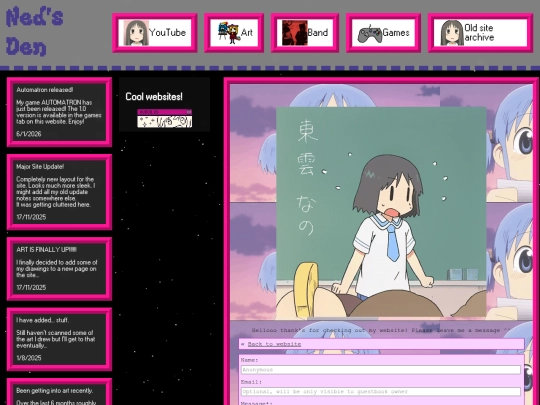Go to the Band page
The height and width of the screenshot is (405, 540).
305,33
